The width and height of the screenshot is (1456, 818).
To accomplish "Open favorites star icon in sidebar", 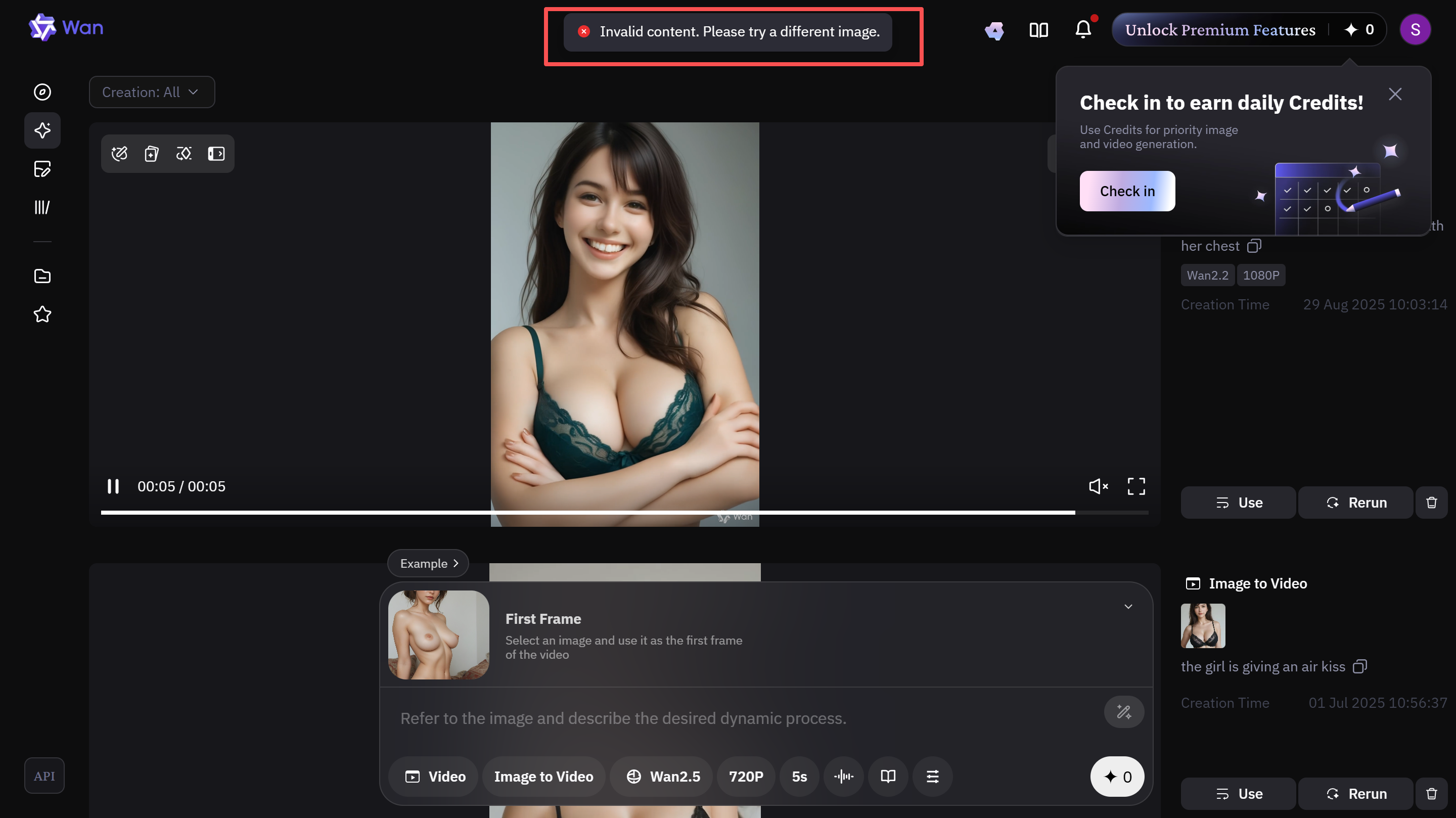I will click(42, 314).
